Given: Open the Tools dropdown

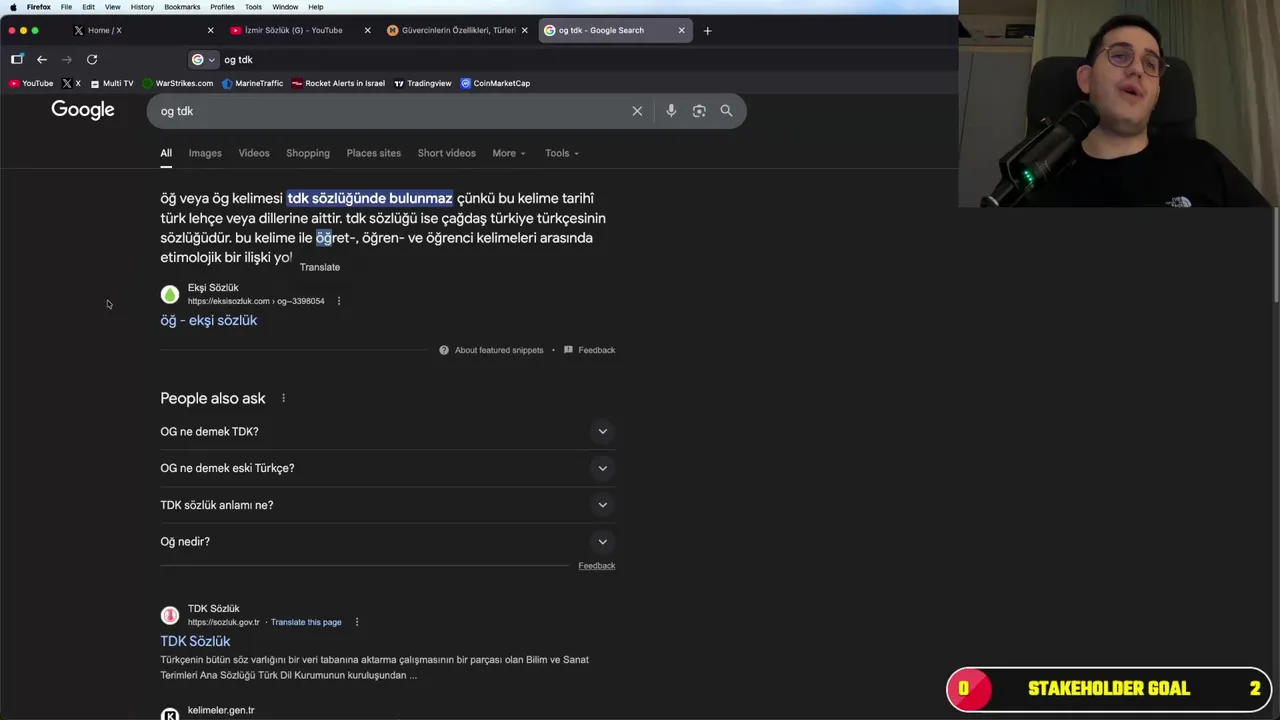Looking at the screenshot, I should tap(561, 153).
